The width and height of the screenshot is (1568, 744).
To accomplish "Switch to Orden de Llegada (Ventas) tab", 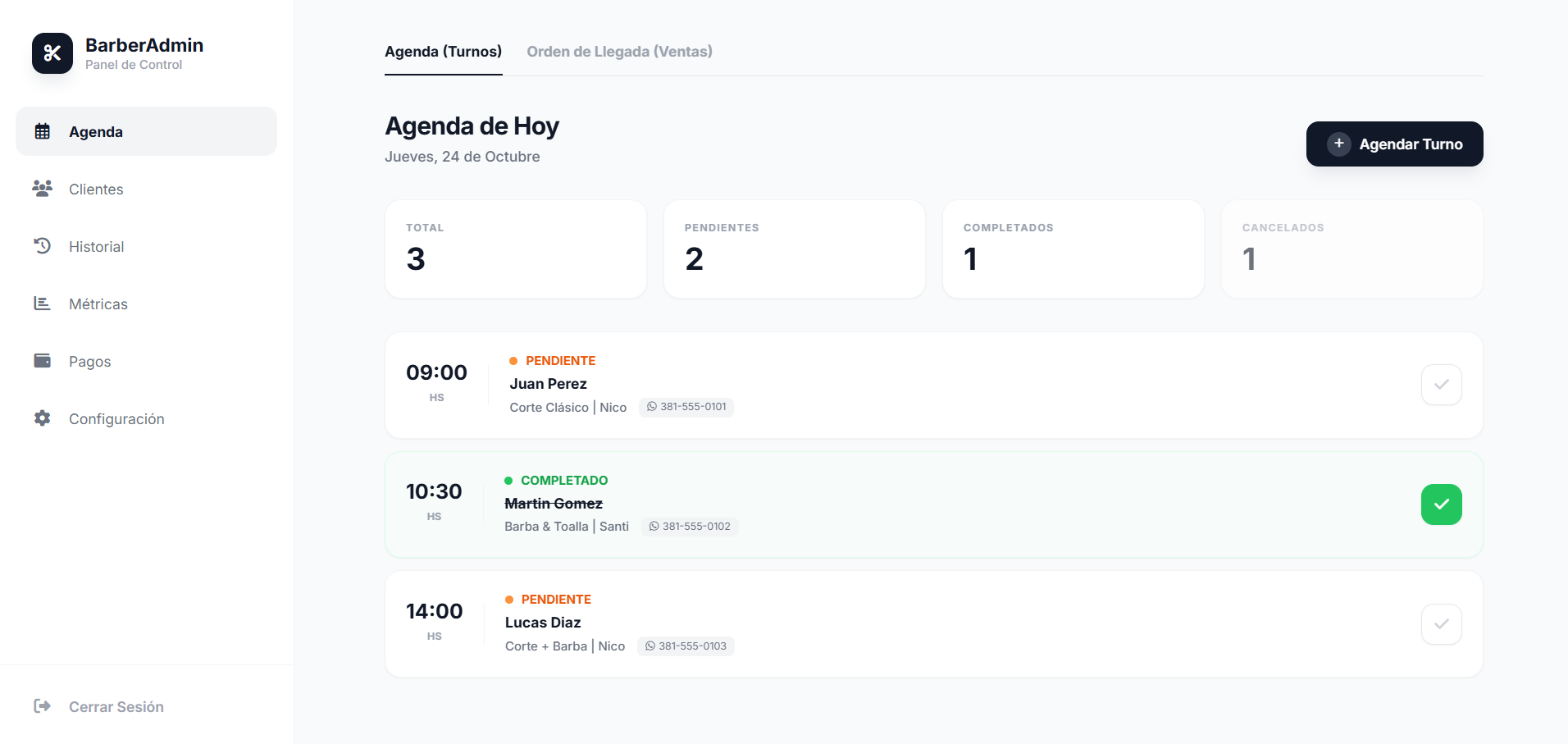I will 619,52.
